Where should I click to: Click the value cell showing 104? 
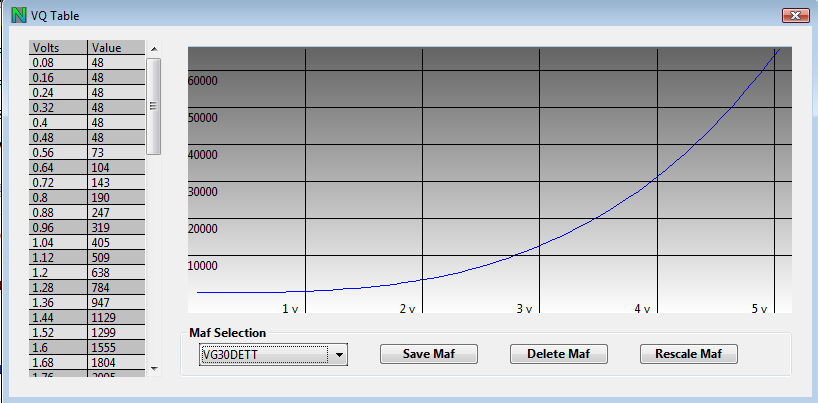pyautogui.click(x=116, y=167)
